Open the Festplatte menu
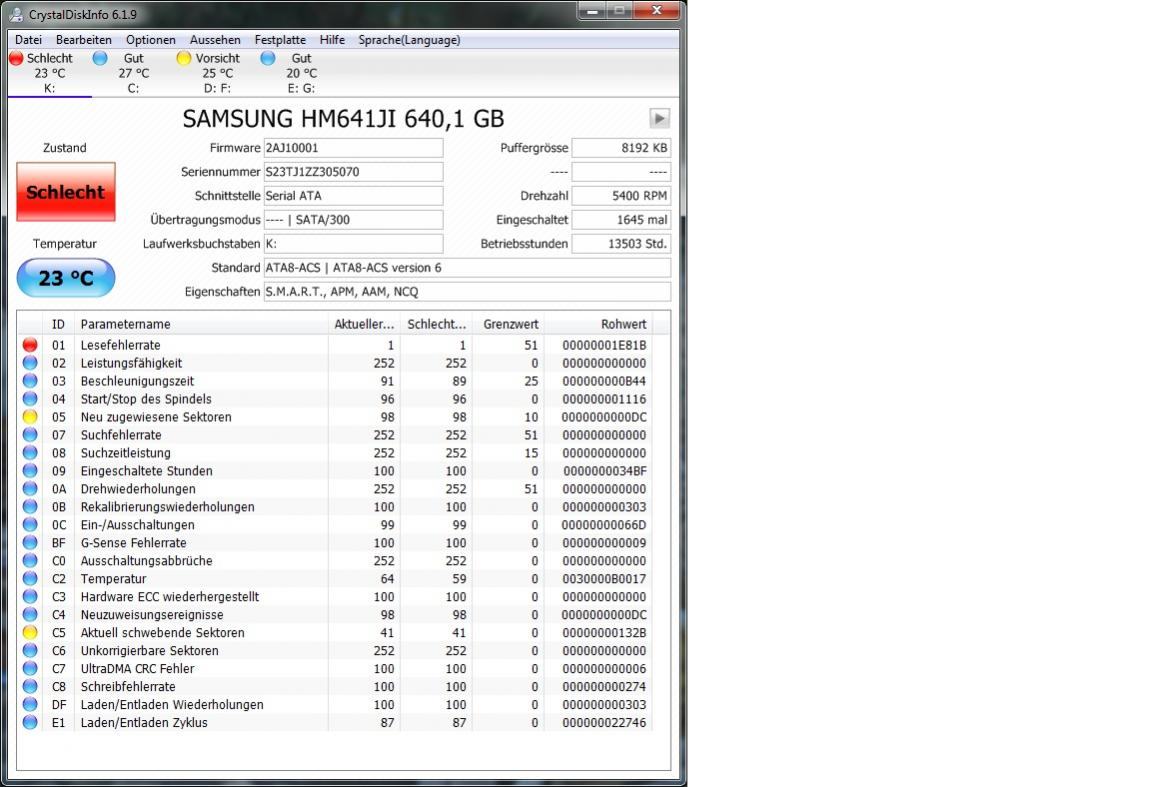Viewport: 1151px width, 787px height. pyautogui.click(x=280, y=40)
